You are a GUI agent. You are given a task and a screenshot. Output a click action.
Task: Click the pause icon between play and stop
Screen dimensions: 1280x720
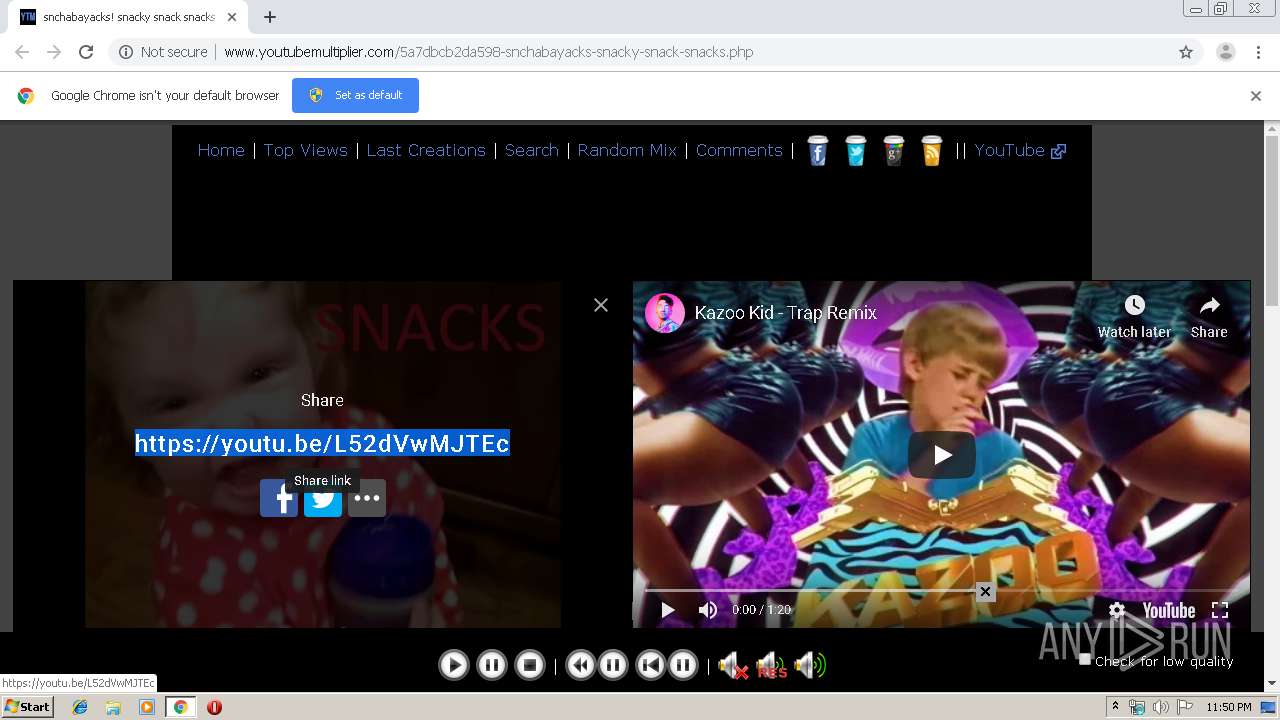tap(492, 665)
